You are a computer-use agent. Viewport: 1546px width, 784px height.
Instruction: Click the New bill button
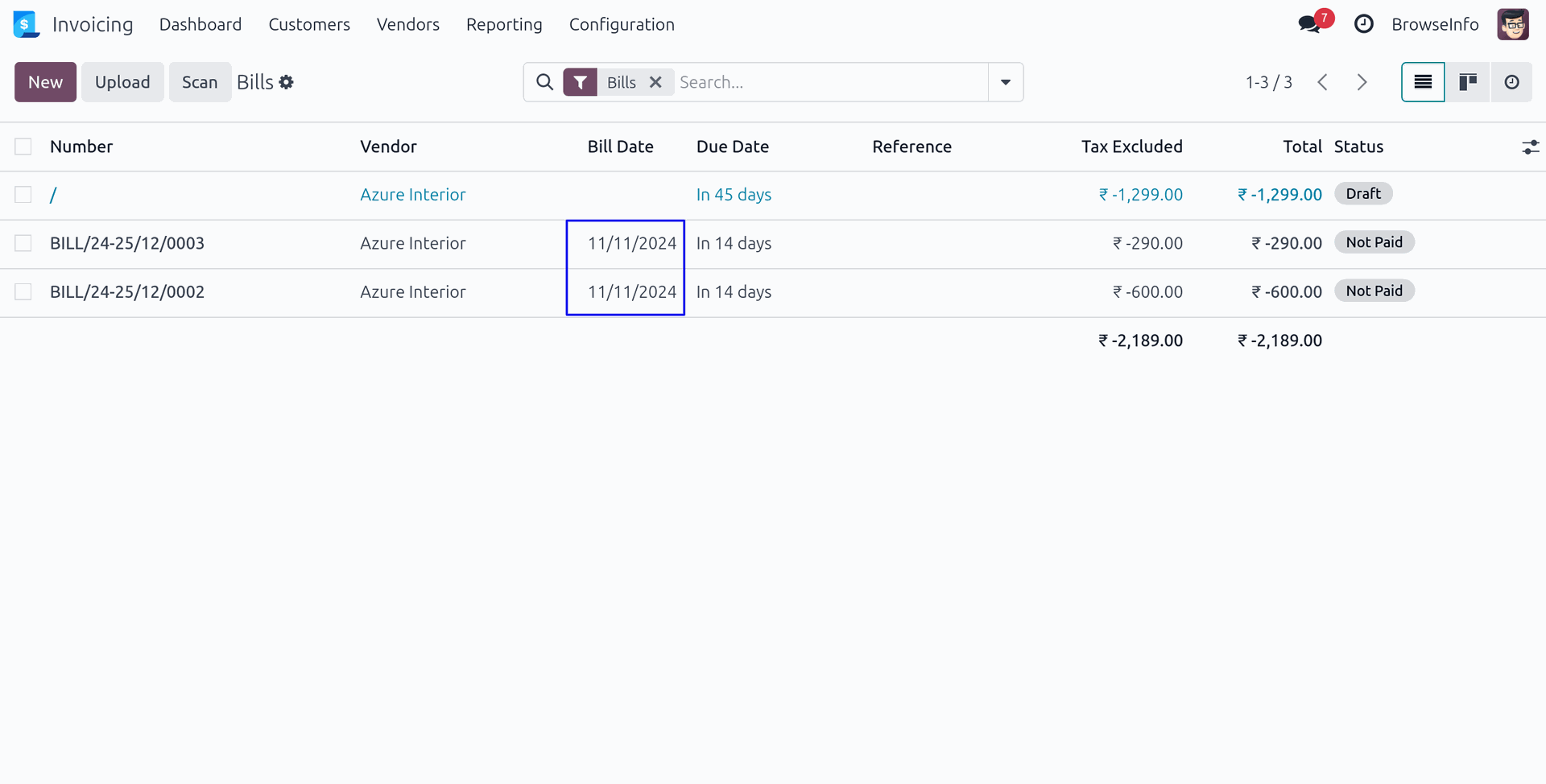[x=45, y=82]
